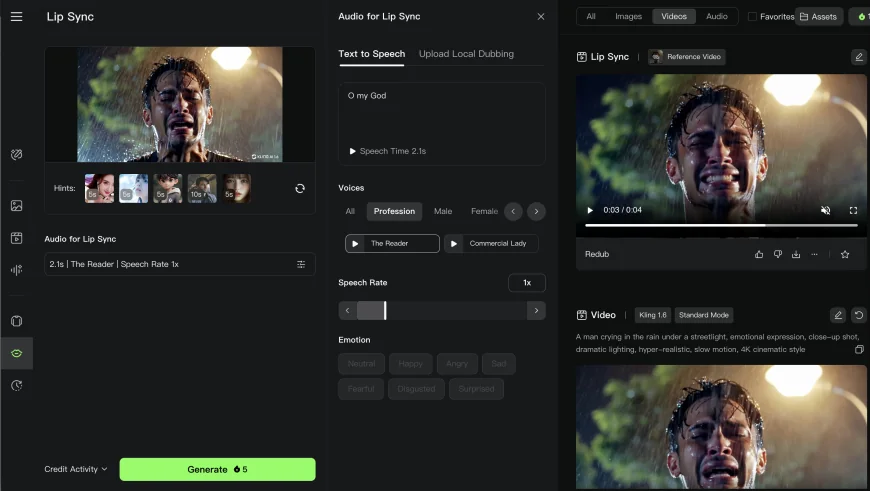This screenshot has width=870, height=491.
Task: Edit the Lip Sync entry
Action: pos(859,57)
